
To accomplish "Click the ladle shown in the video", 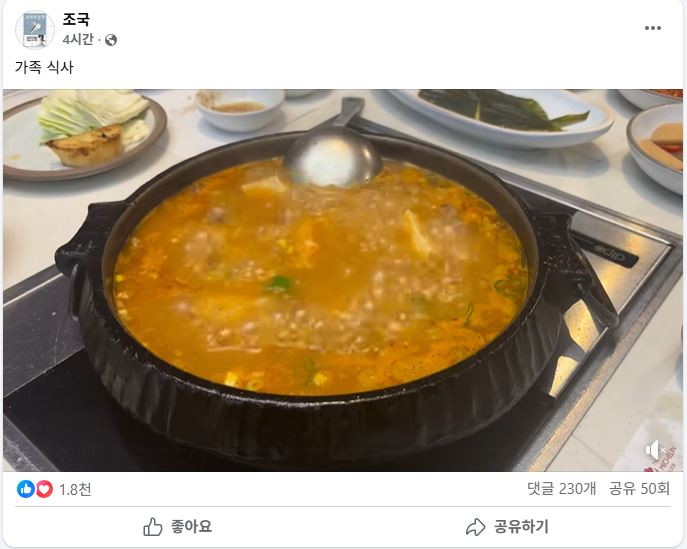I will coord(332,149).
